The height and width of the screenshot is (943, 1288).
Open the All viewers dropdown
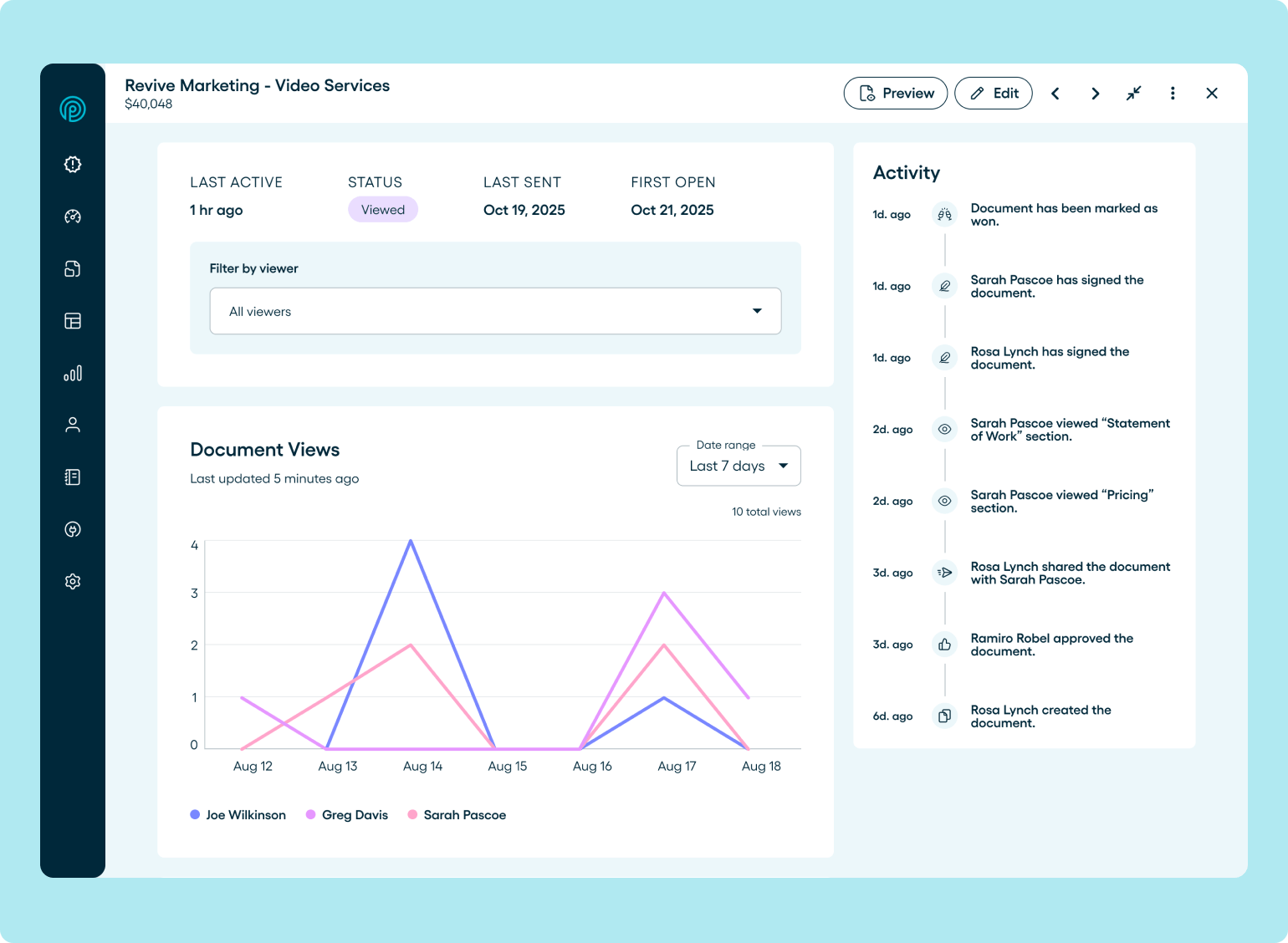point(495,310)
